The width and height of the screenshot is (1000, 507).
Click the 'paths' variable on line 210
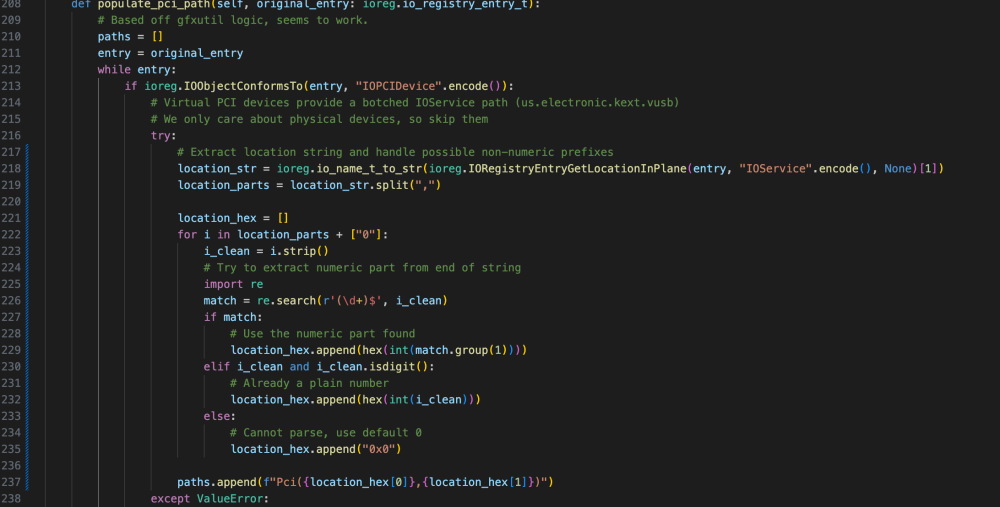(x=114, y=36)
